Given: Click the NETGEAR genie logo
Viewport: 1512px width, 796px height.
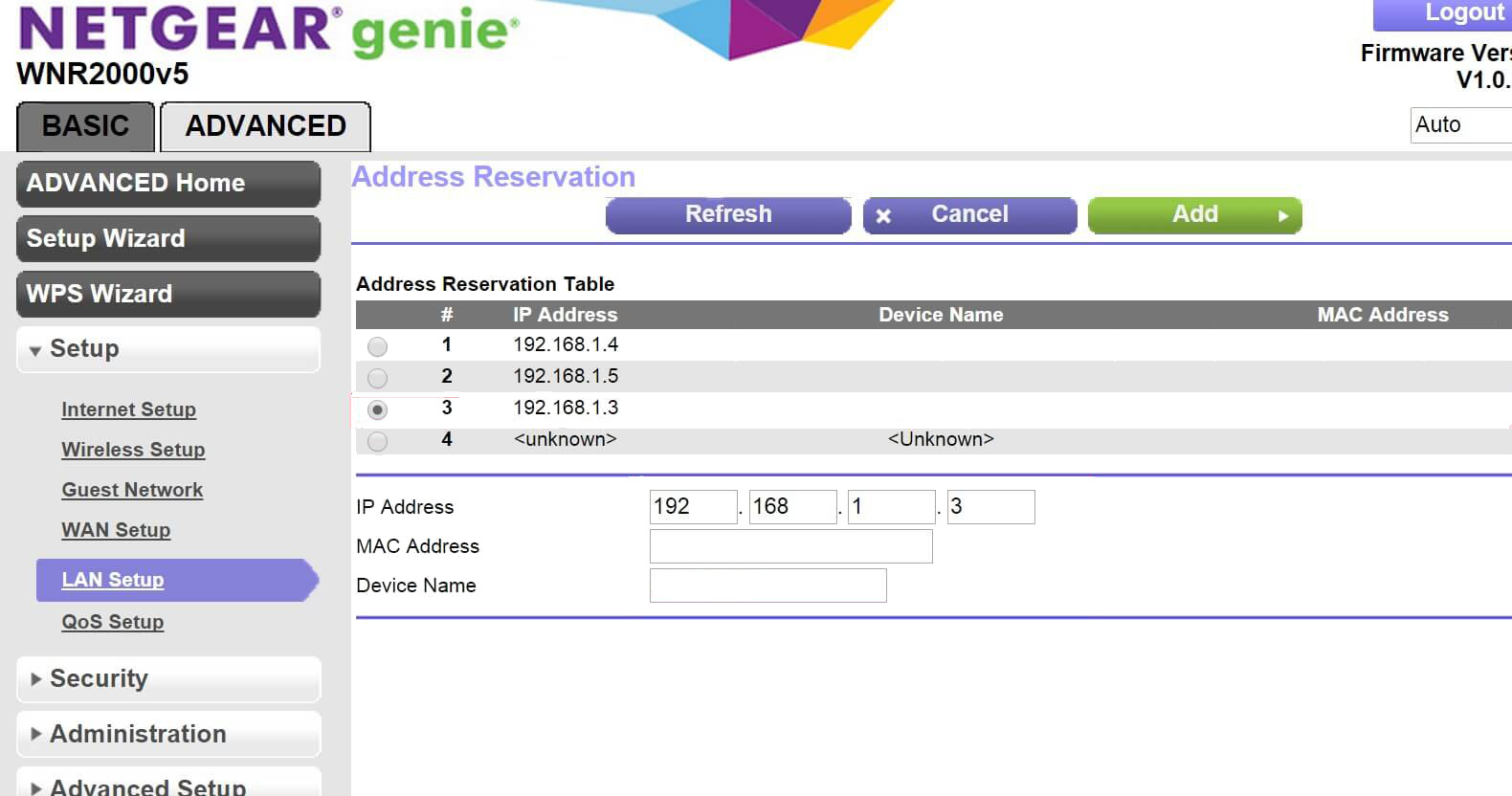Looking at the screenshot, I should click(268, 31).
